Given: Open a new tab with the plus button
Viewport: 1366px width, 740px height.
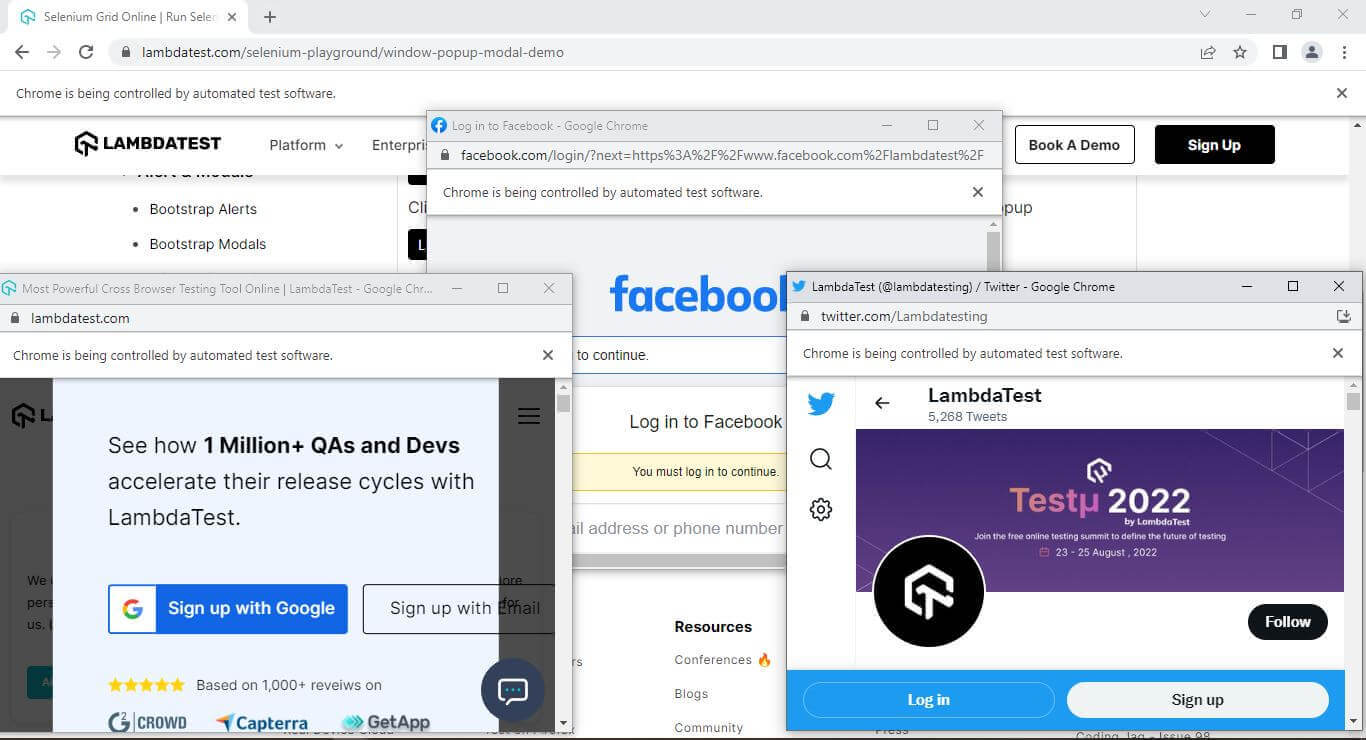Looking at the screenshot, I should pyautogui.click(x=270, y=16).
